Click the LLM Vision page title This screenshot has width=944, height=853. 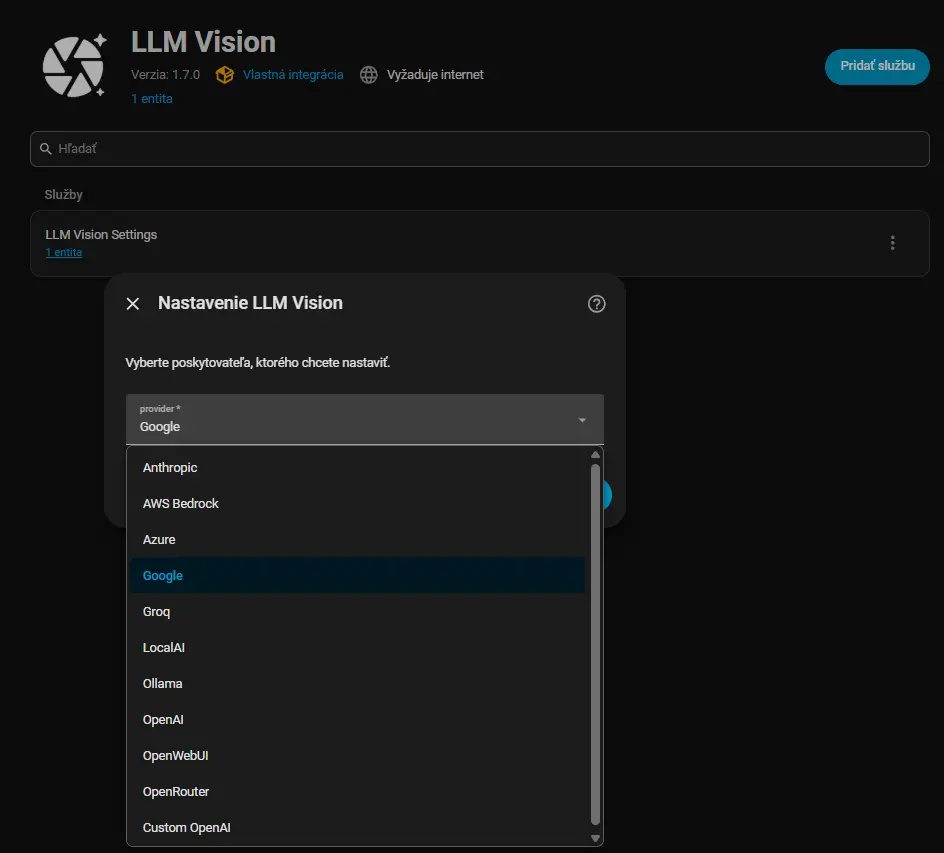tap(203, 42)
